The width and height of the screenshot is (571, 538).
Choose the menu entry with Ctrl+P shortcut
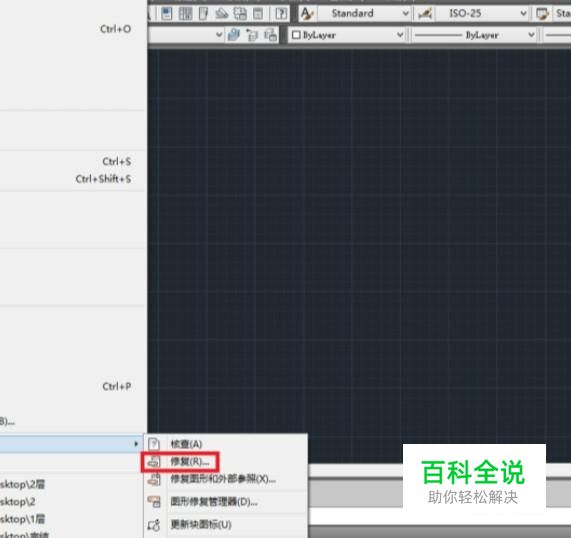pyautogui.click(x=71, y=386)
